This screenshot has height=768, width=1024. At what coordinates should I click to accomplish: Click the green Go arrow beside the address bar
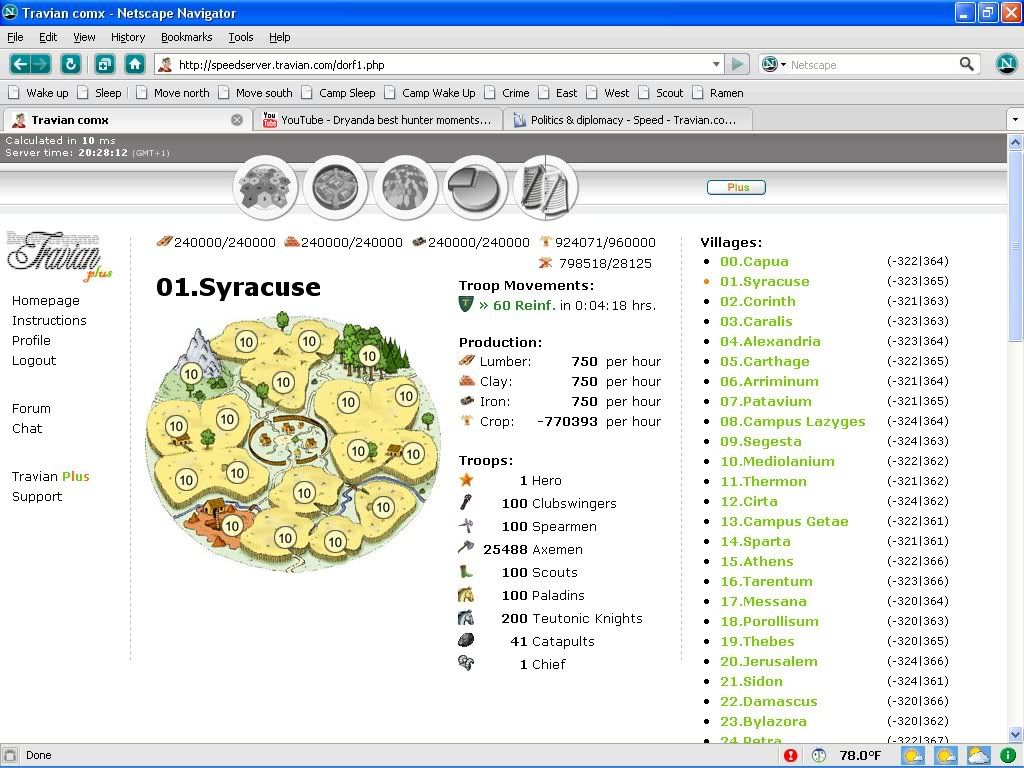pyautogui.click(x=738, y=64)
